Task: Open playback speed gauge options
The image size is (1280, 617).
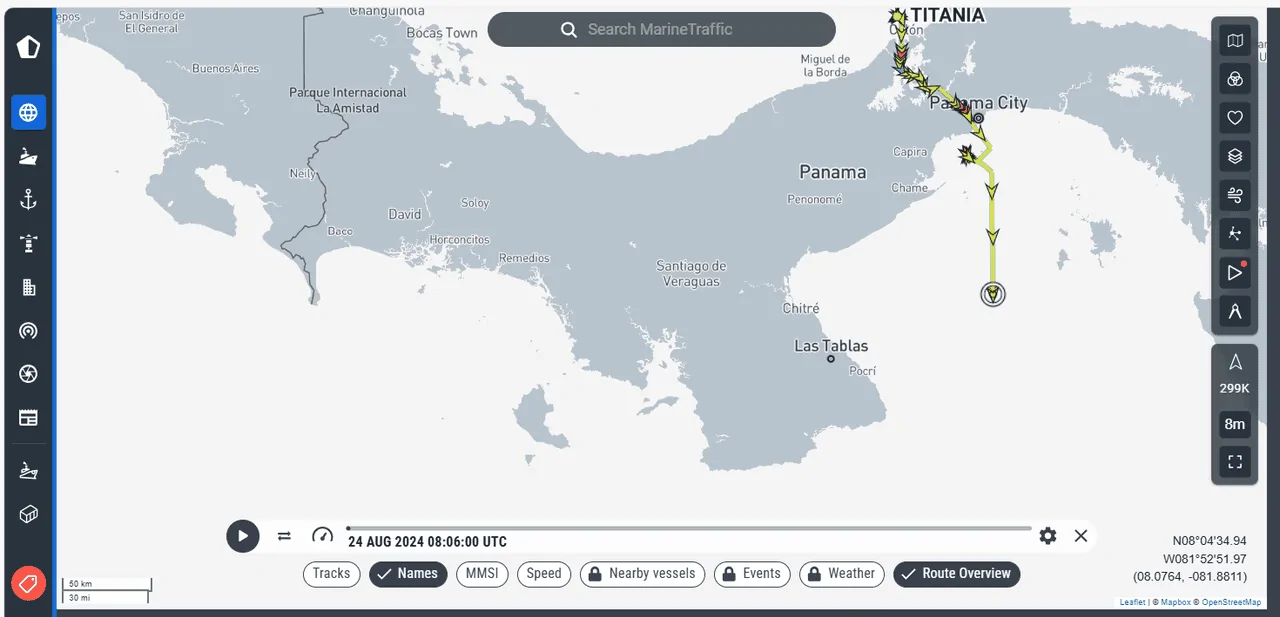Action: coord(322,536)
